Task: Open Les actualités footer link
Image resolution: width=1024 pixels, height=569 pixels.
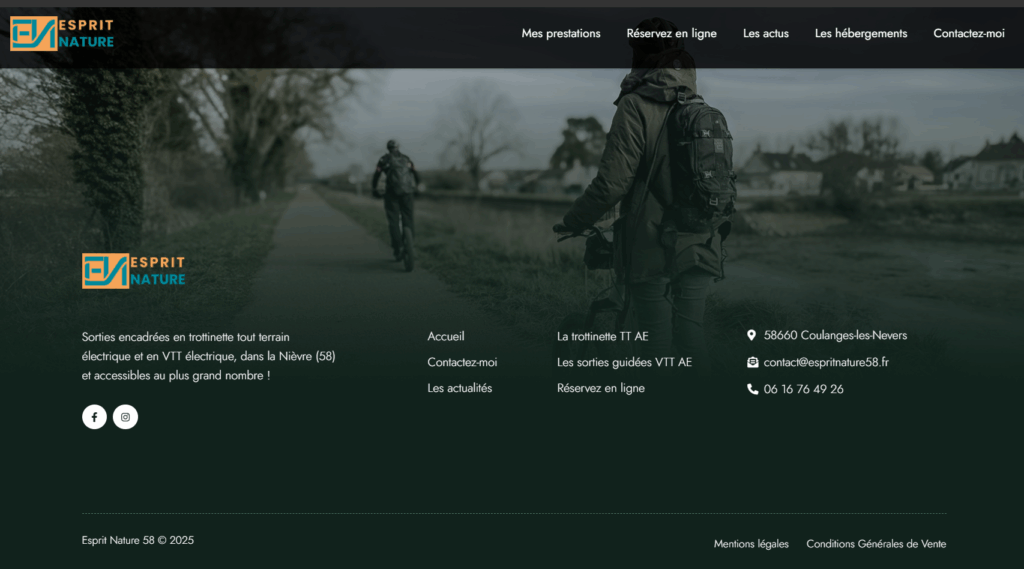Action: click(460, 388)
